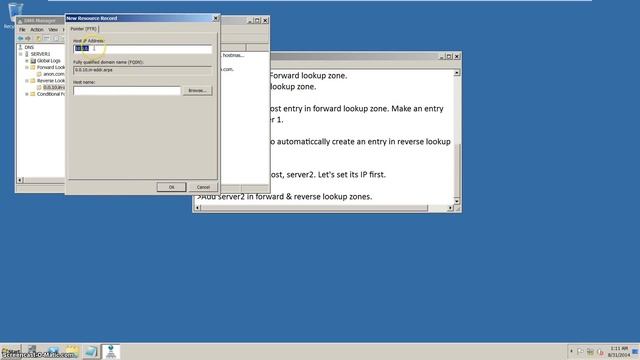Expand the Global Logs node

pyautogui.click(x=27, y=61)
